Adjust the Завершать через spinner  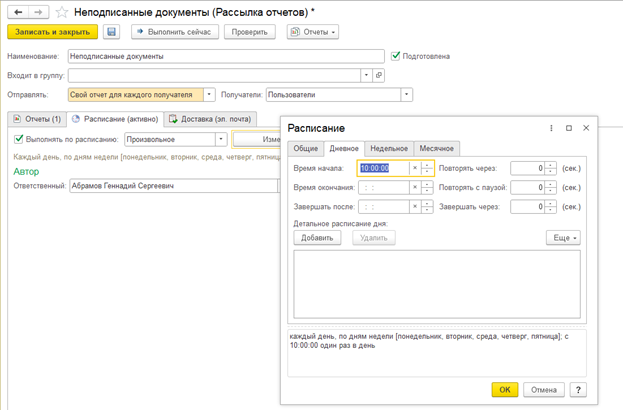point(550,207)
